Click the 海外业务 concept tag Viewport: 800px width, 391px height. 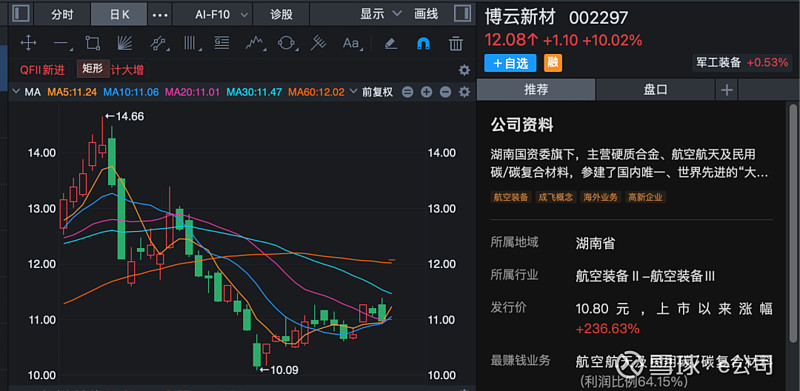pos(601,197)
